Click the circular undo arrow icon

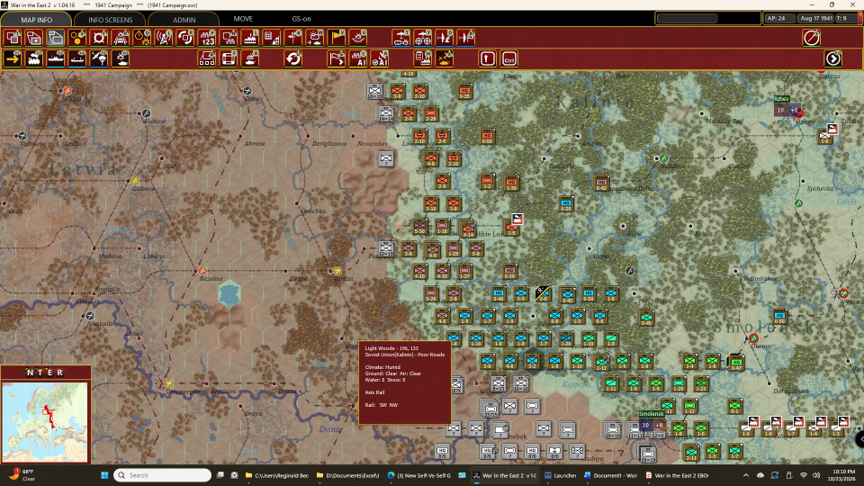tap(293, 58)
